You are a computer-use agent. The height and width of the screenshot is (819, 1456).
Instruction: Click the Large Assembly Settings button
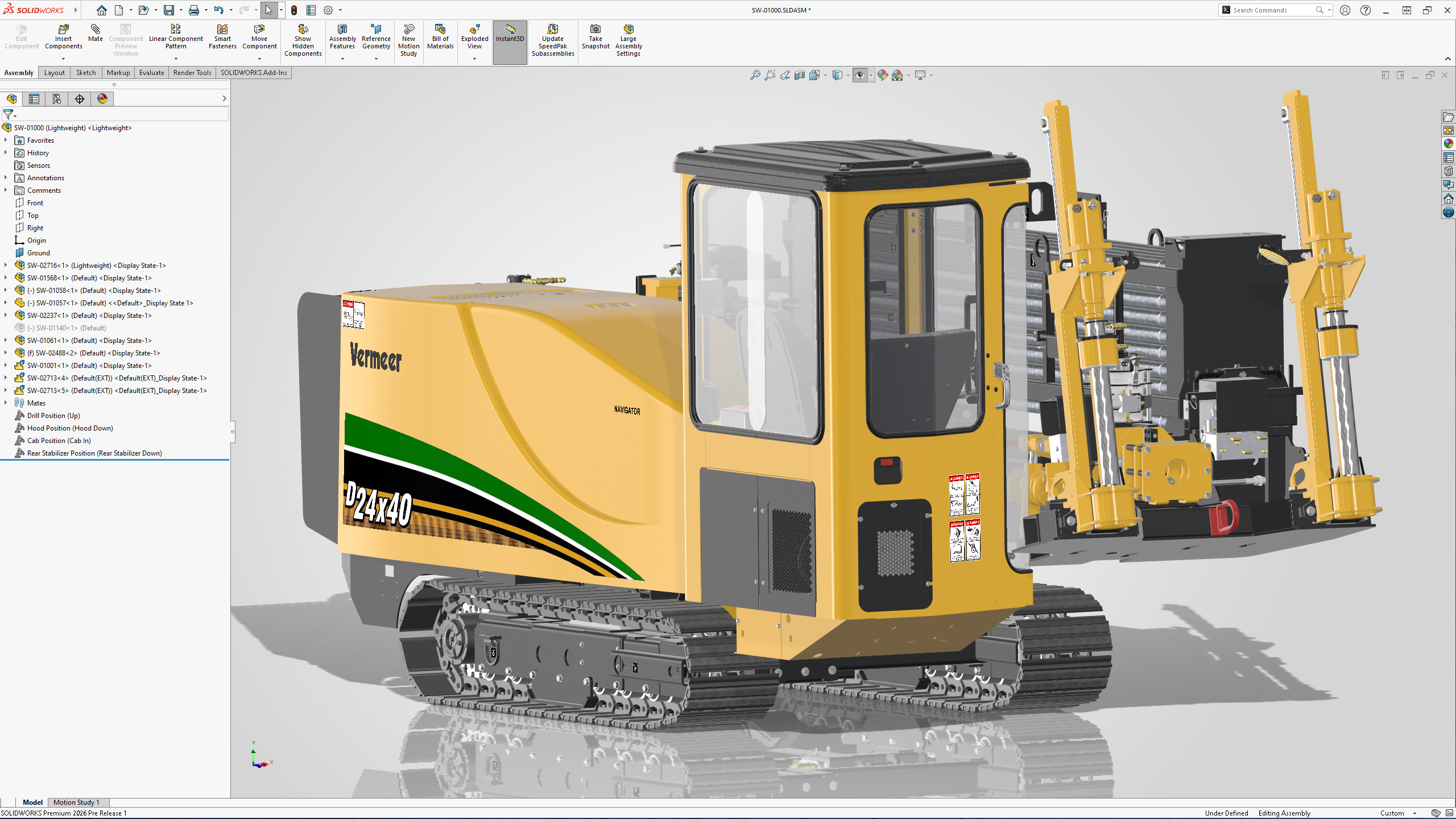click(x=628, y=40)
